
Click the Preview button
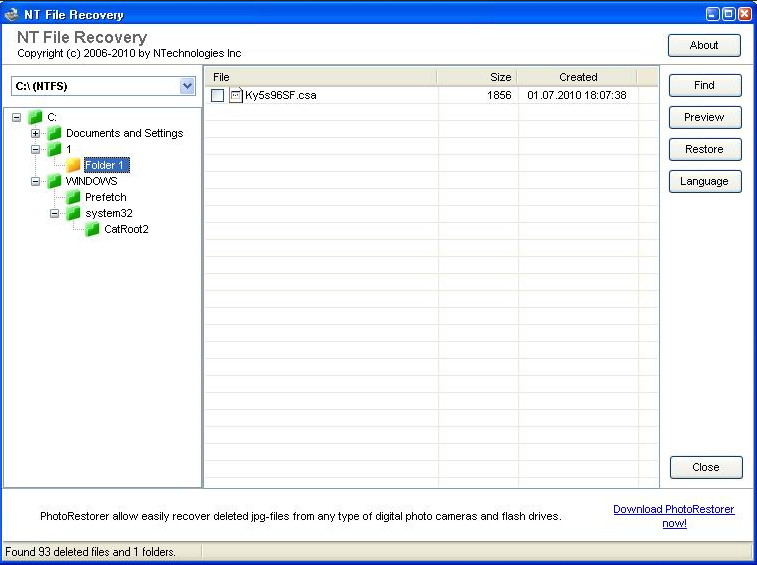tap(705, 117)
